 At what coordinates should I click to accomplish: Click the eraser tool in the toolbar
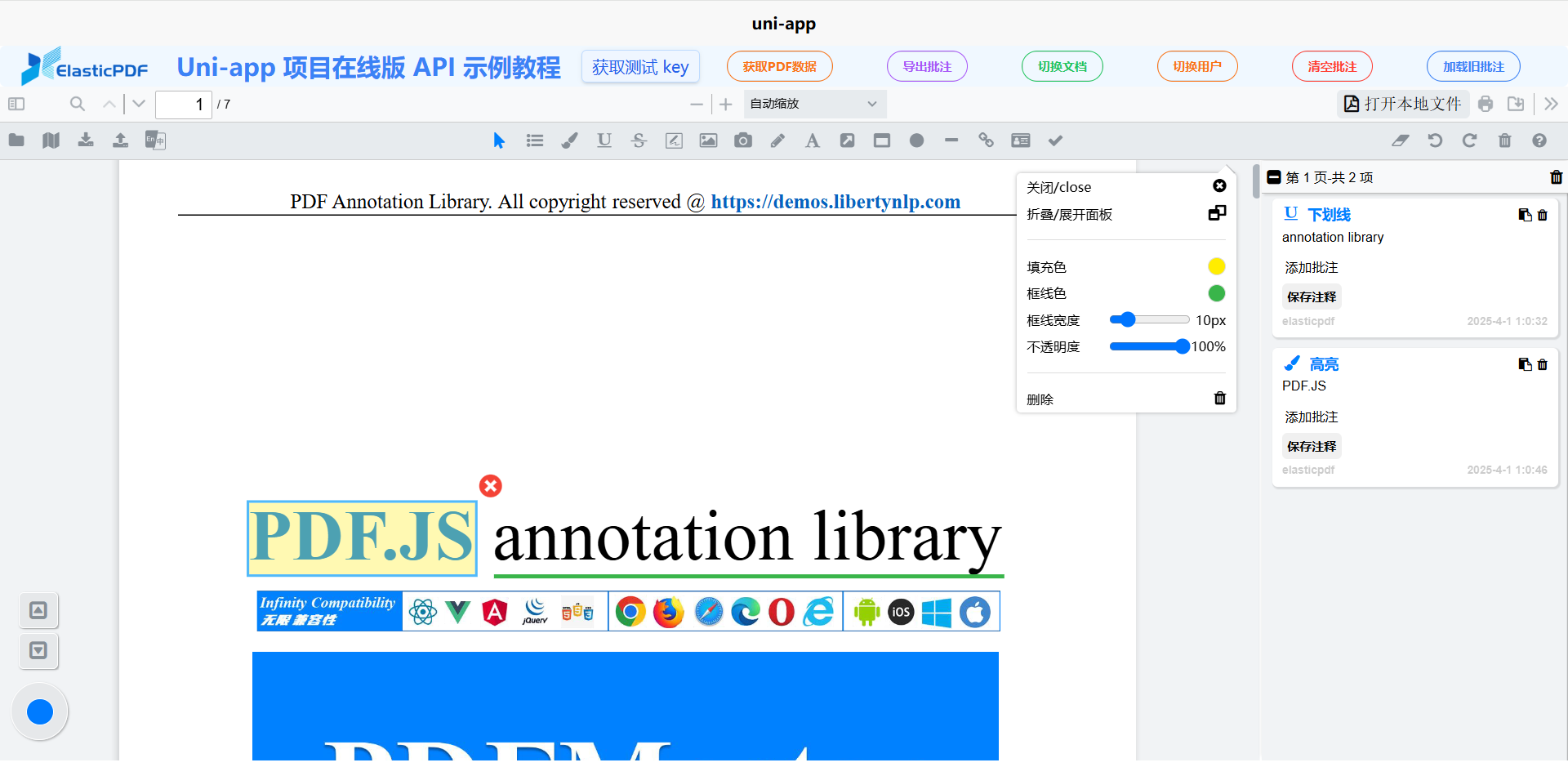point(1400,140)
